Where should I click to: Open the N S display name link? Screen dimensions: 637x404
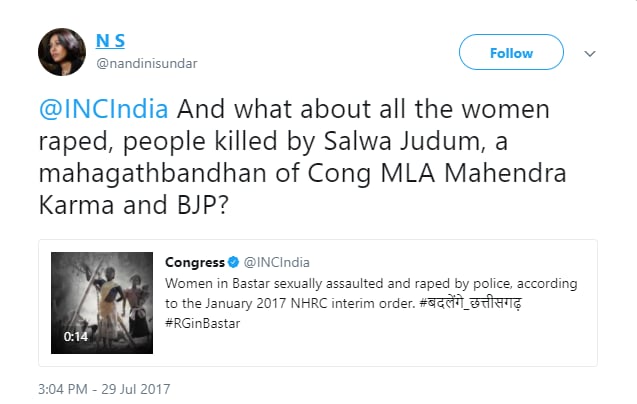click(110, 40)
